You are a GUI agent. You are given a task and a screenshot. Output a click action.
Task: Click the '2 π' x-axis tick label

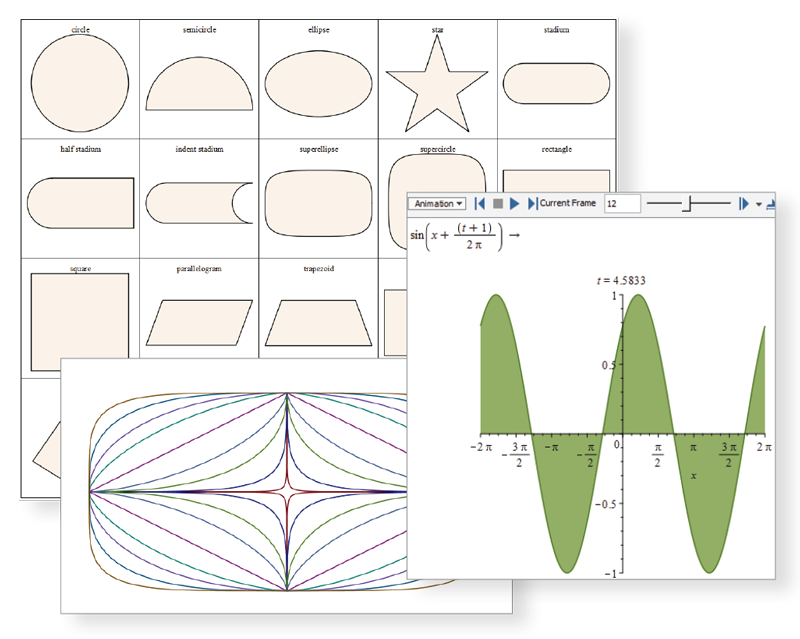(764, 447)
